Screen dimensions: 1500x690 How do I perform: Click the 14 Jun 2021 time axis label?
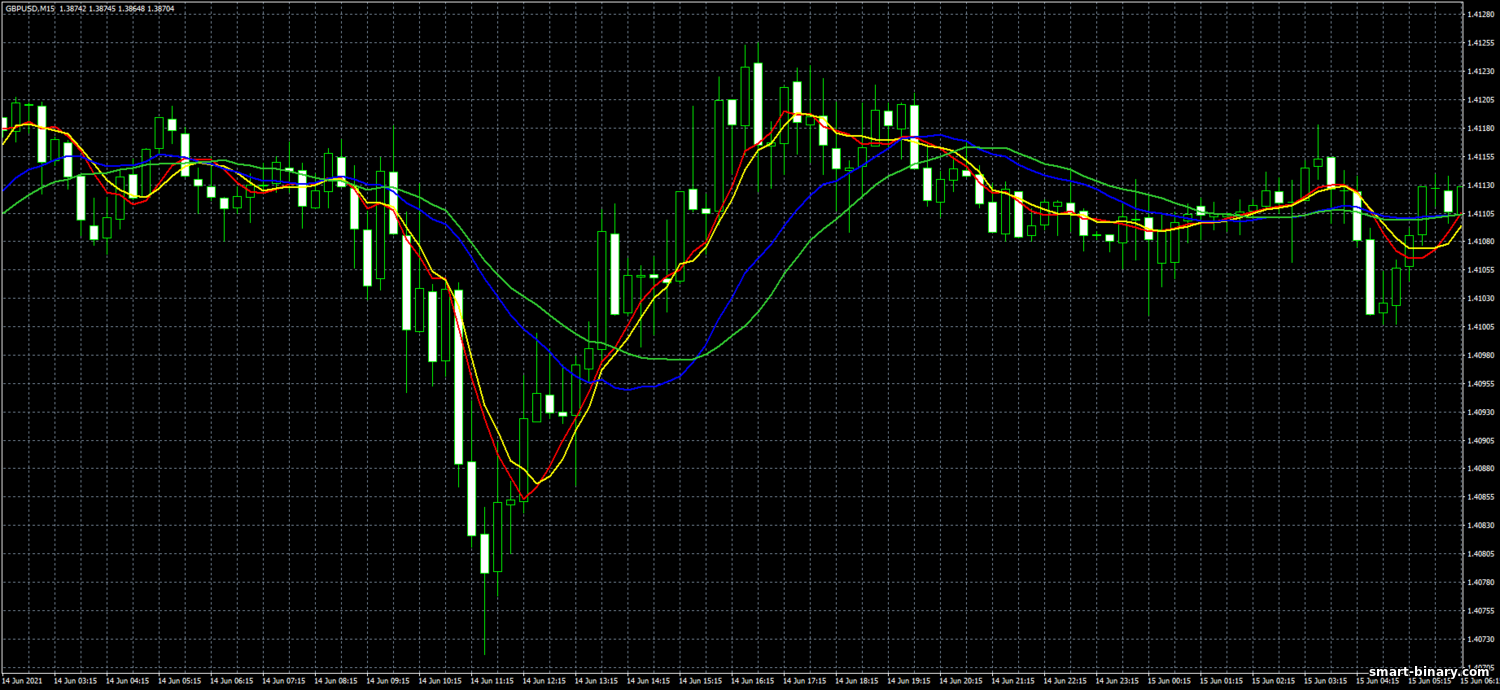pyautogui.click(x=20, y=680)
